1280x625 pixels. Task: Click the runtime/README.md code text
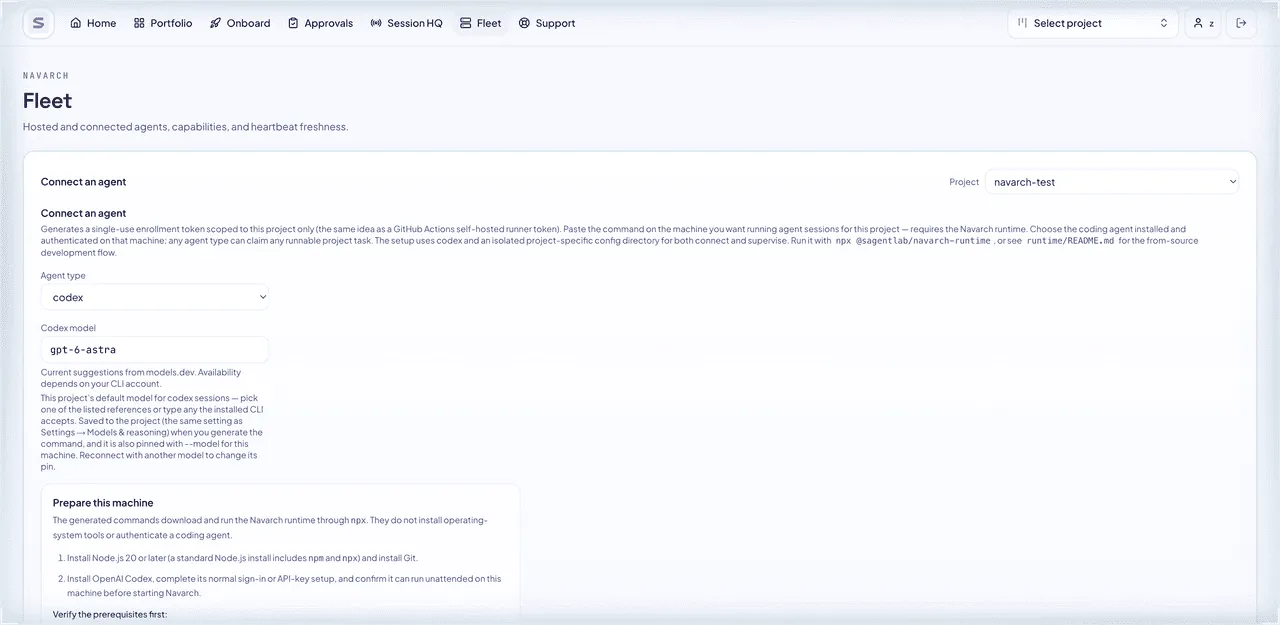[1070, 240]
